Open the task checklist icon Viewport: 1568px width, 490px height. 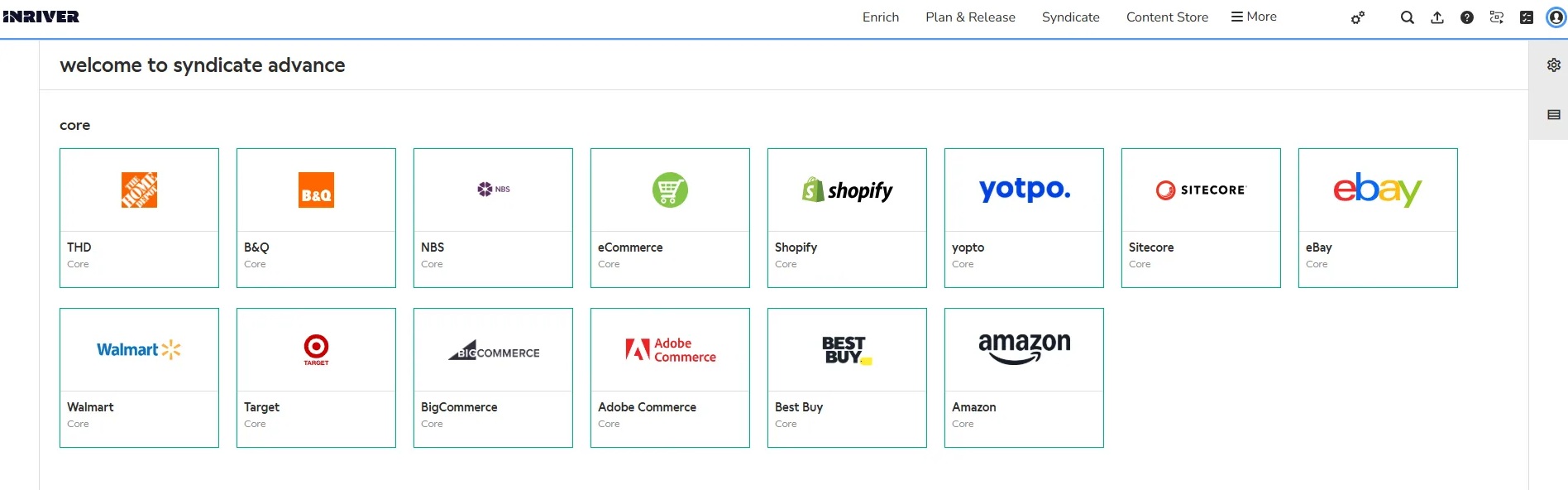point(1527,17)
